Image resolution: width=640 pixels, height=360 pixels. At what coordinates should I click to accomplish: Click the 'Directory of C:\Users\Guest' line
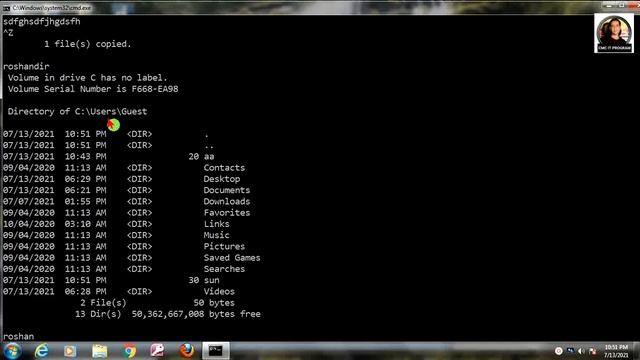pyautogui.click(x=77, y=111)
